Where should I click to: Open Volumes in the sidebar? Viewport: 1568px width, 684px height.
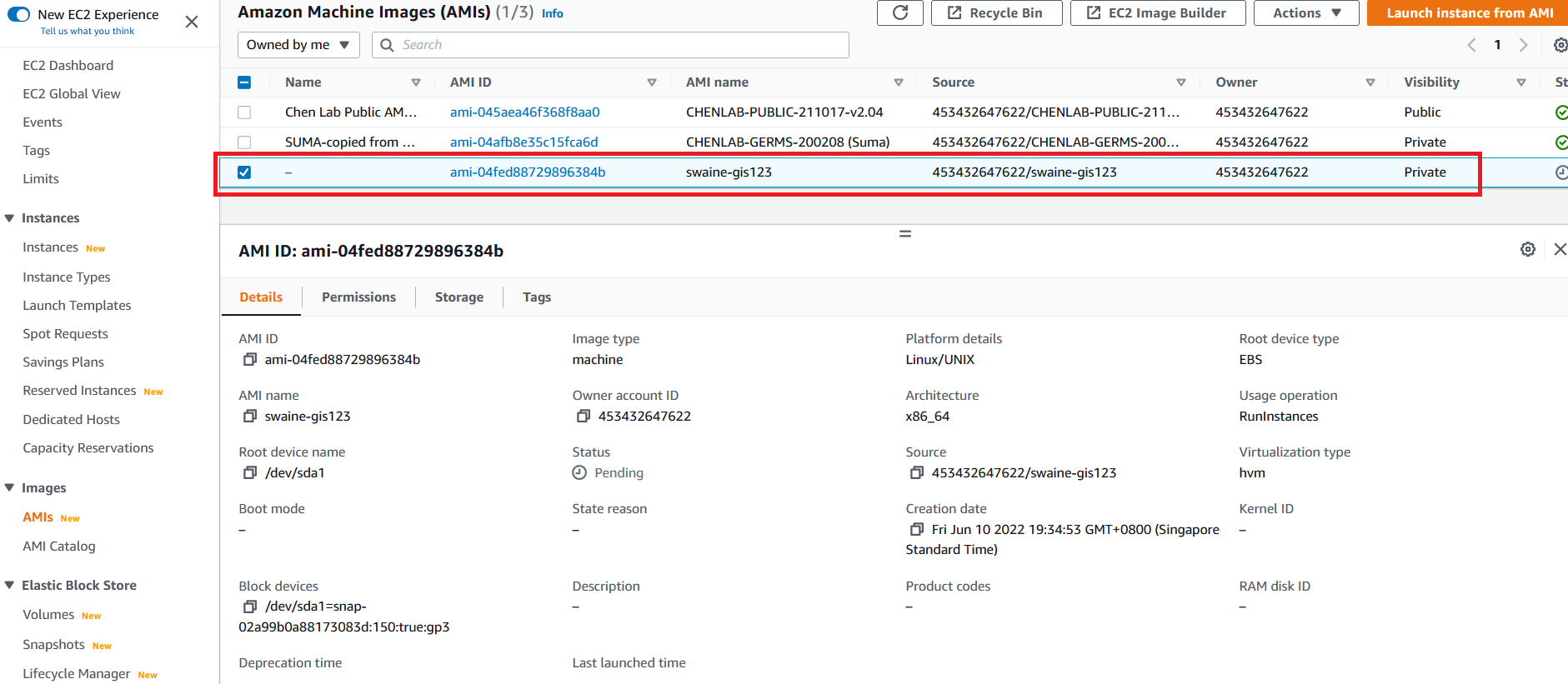(x=48, y=615)
